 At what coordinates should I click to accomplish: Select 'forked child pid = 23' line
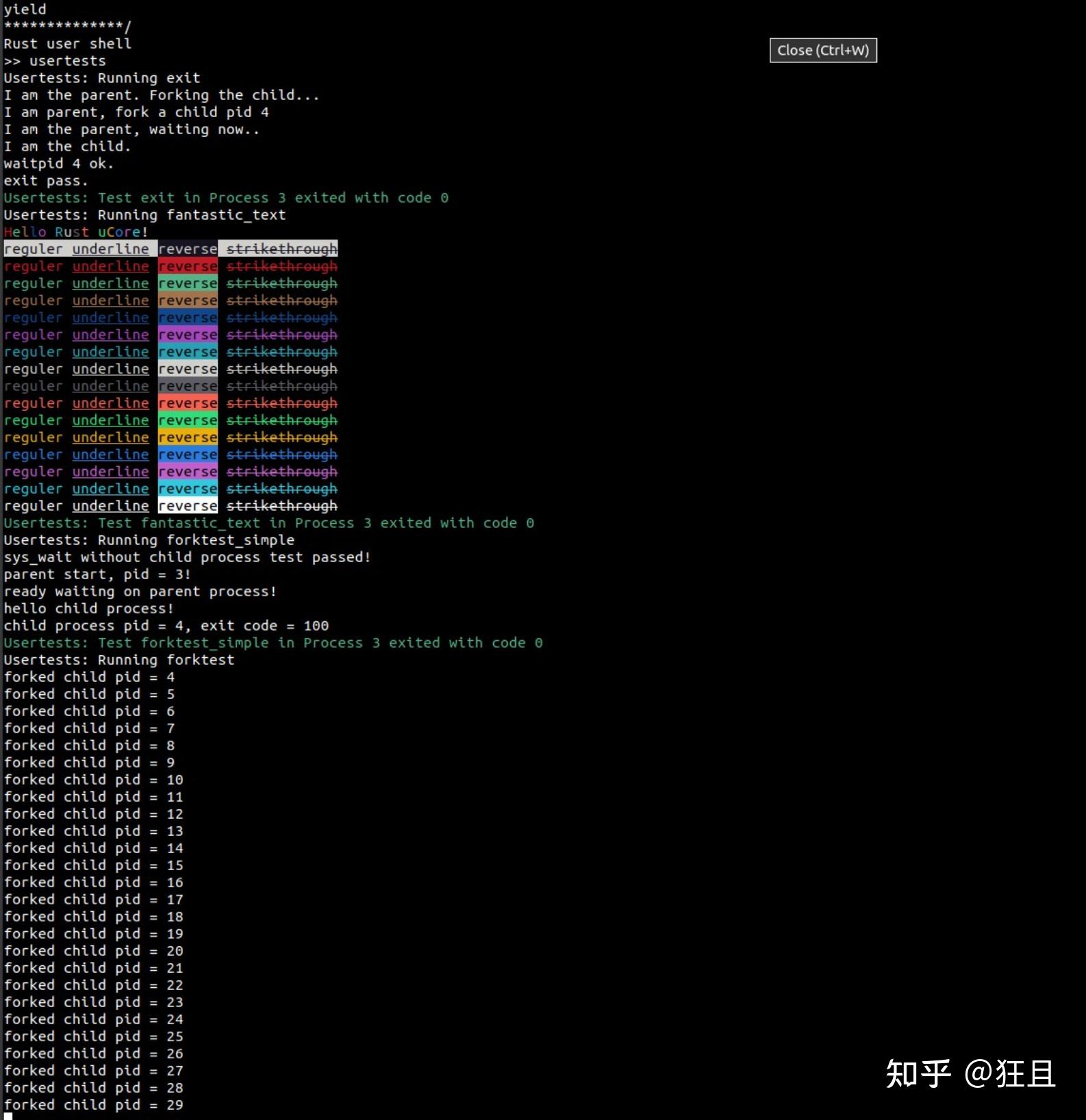[94, 1002]
